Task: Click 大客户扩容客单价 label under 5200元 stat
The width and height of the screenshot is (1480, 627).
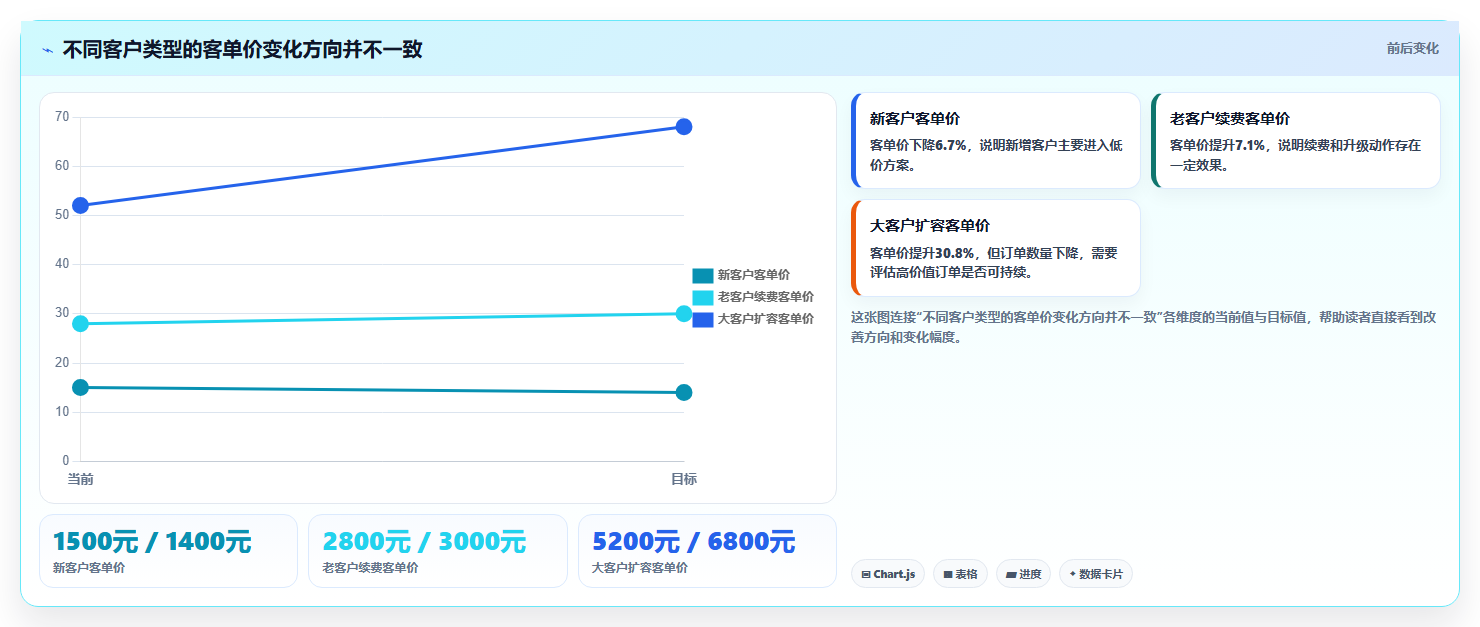Action: pos(640,568)
